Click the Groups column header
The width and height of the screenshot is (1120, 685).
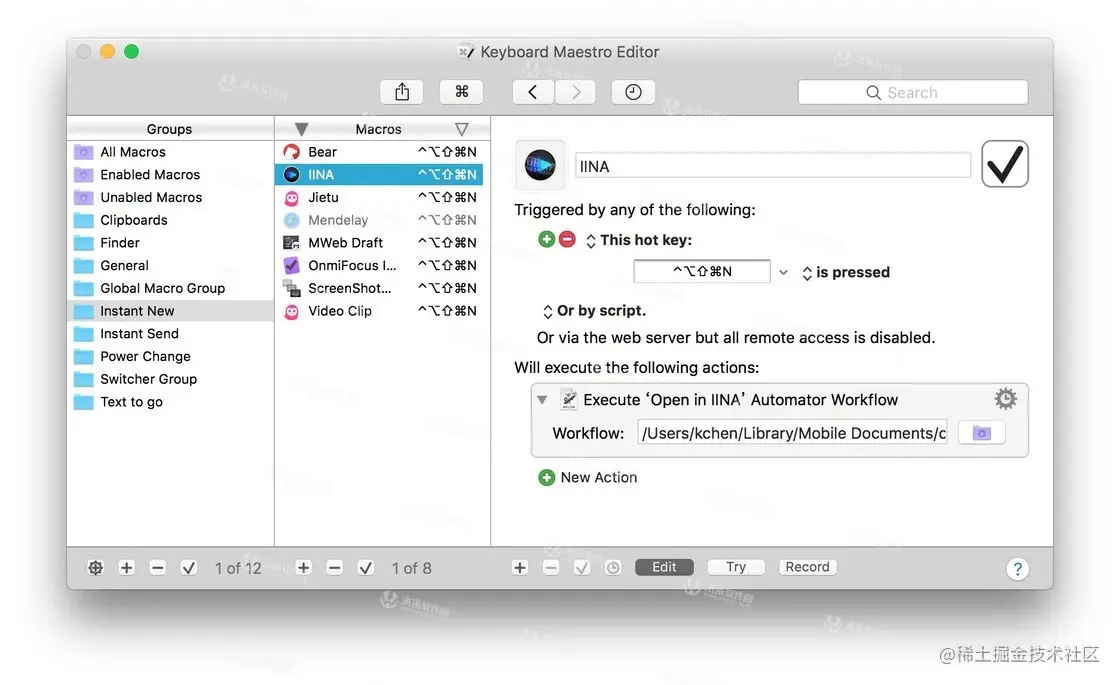[170, 129]
